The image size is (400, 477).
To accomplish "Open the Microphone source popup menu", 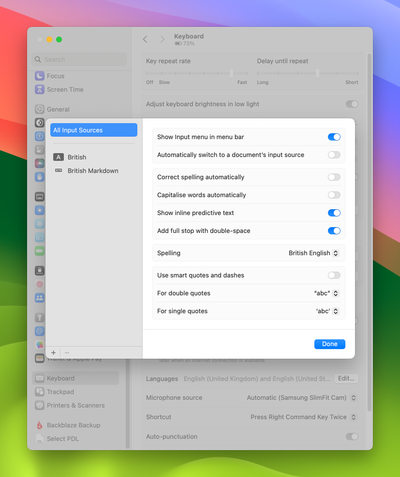I will pos(301,398).
